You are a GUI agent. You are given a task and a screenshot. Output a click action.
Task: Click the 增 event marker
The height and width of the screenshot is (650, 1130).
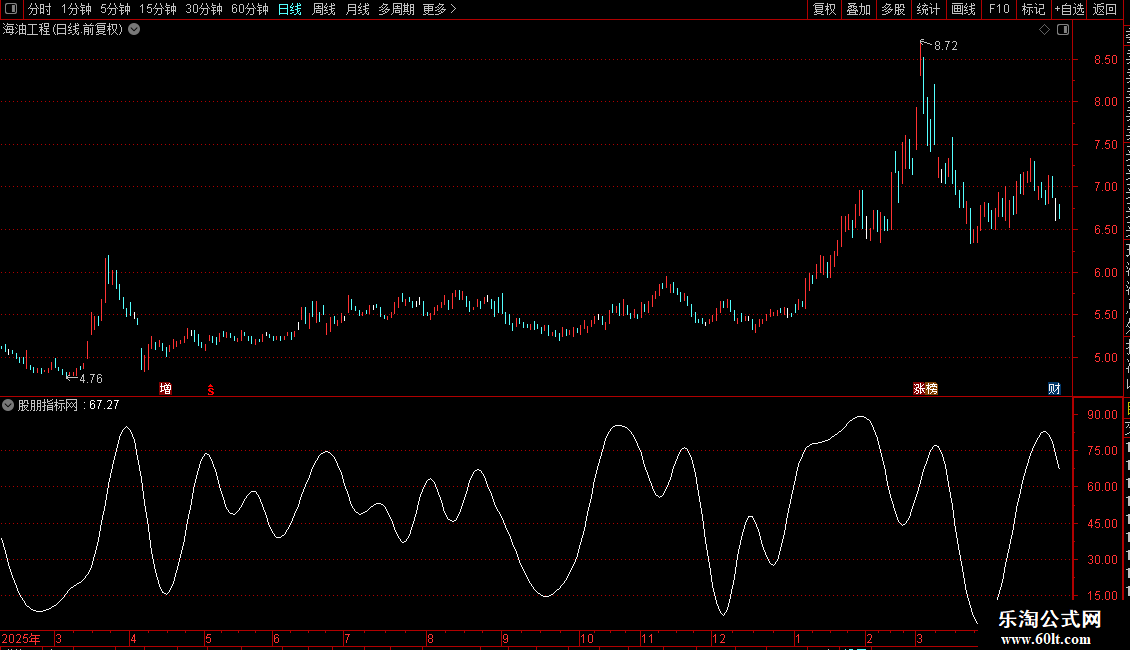click(166, 389)
